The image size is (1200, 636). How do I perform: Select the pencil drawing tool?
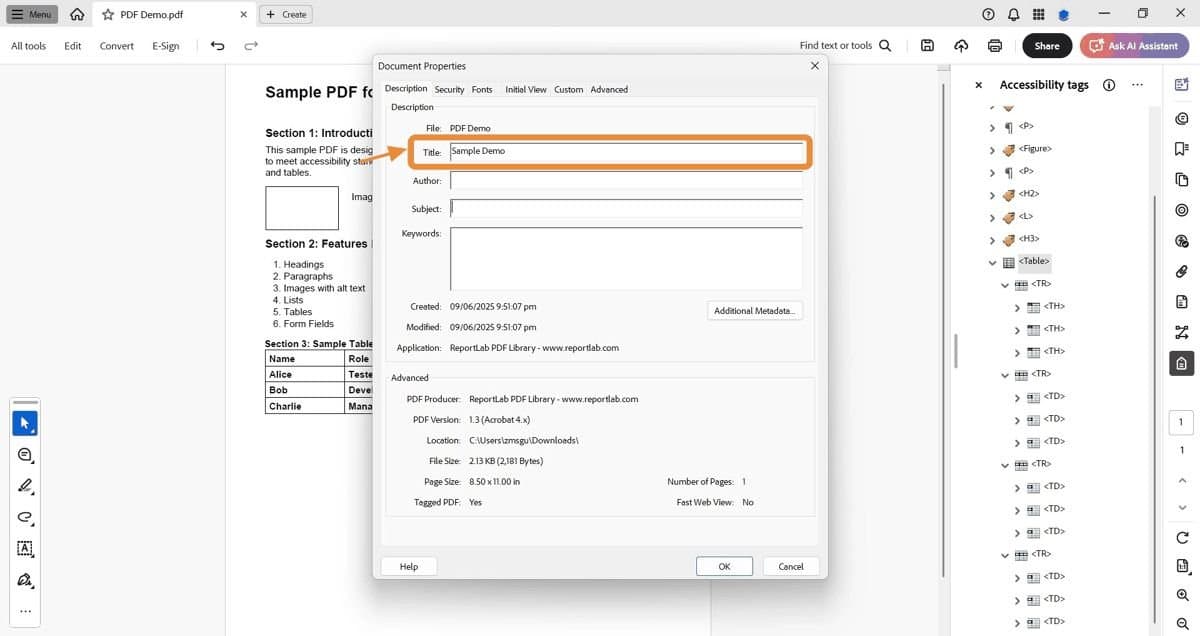(25, 487)
